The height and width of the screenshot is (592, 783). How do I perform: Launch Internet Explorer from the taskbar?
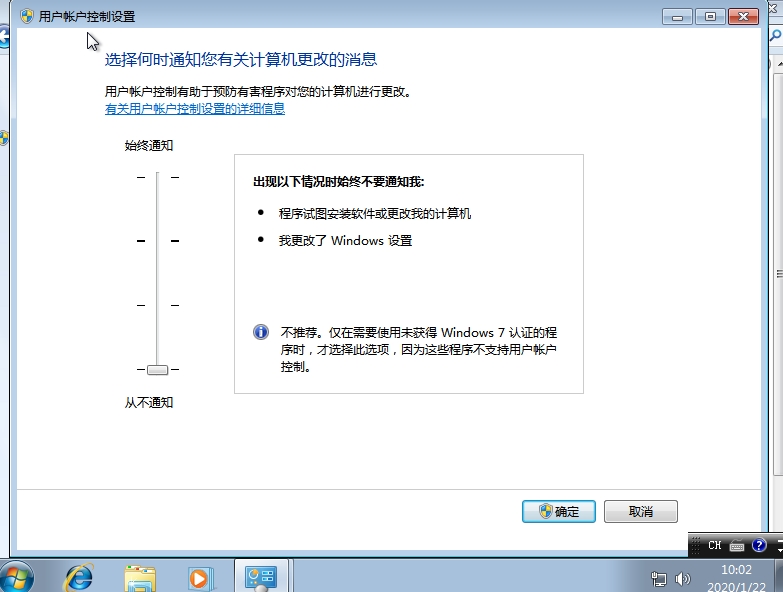78,578
